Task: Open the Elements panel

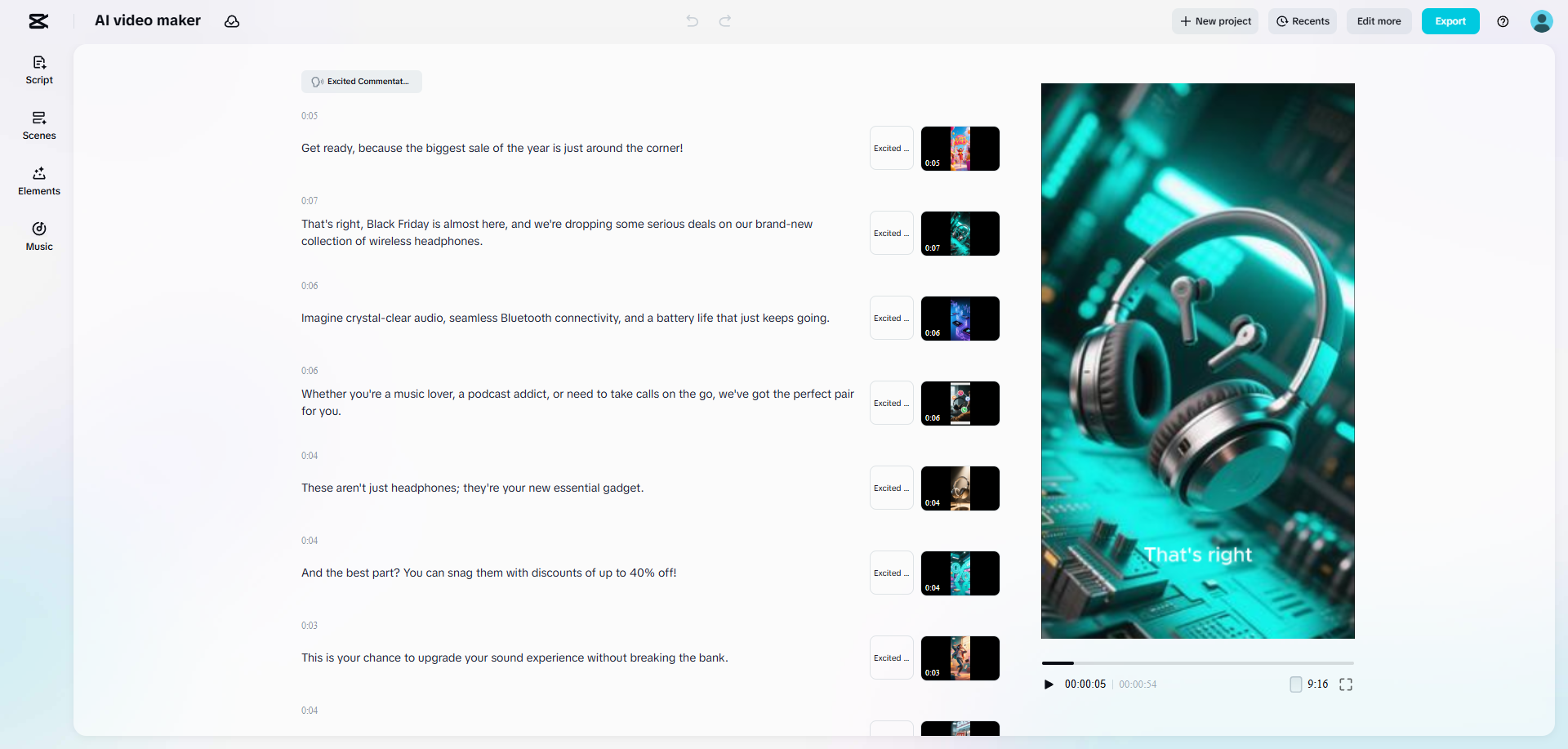Action: pos(39,181)
